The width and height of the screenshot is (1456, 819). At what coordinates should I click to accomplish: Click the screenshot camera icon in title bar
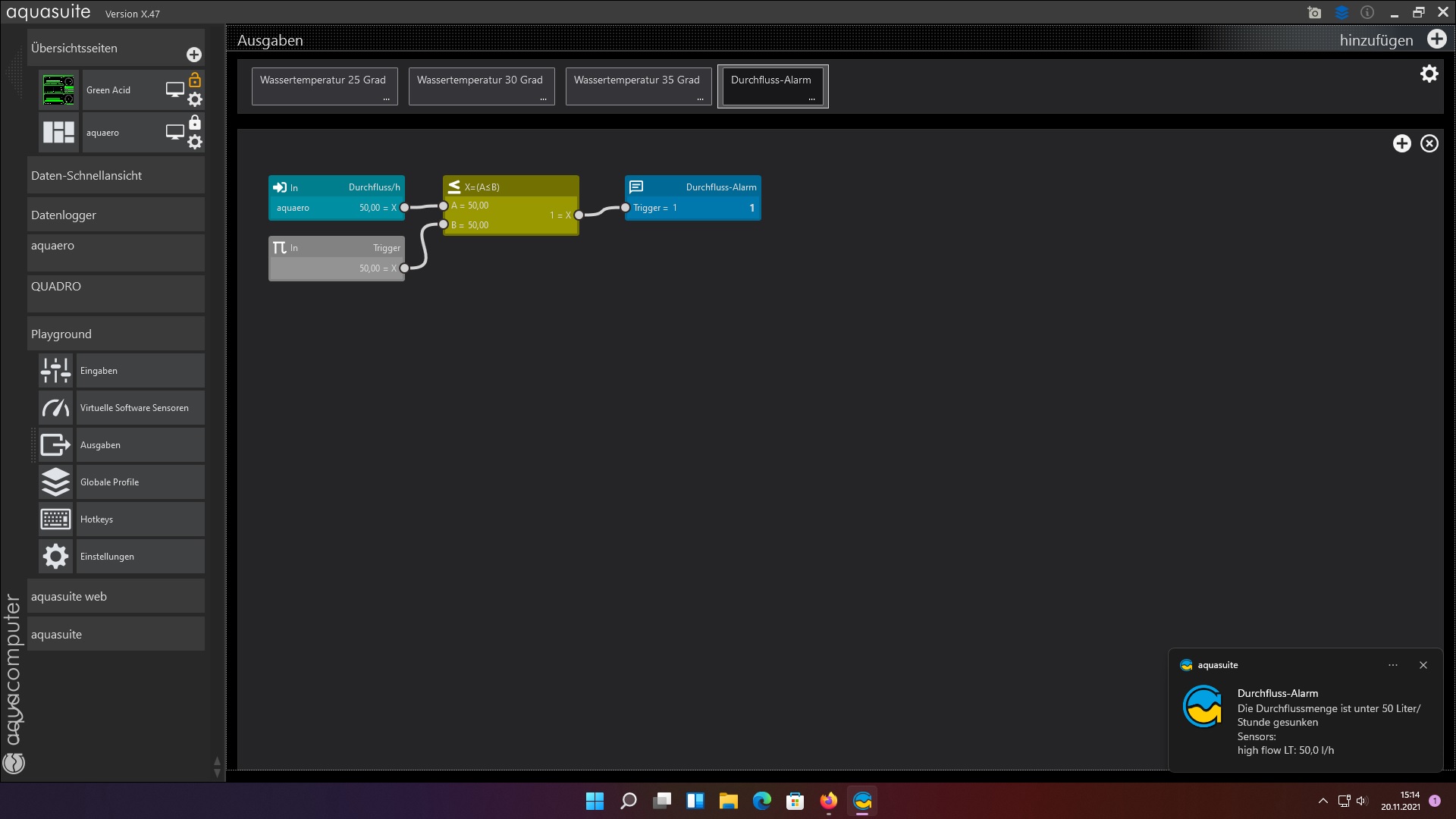point(1314,13)
